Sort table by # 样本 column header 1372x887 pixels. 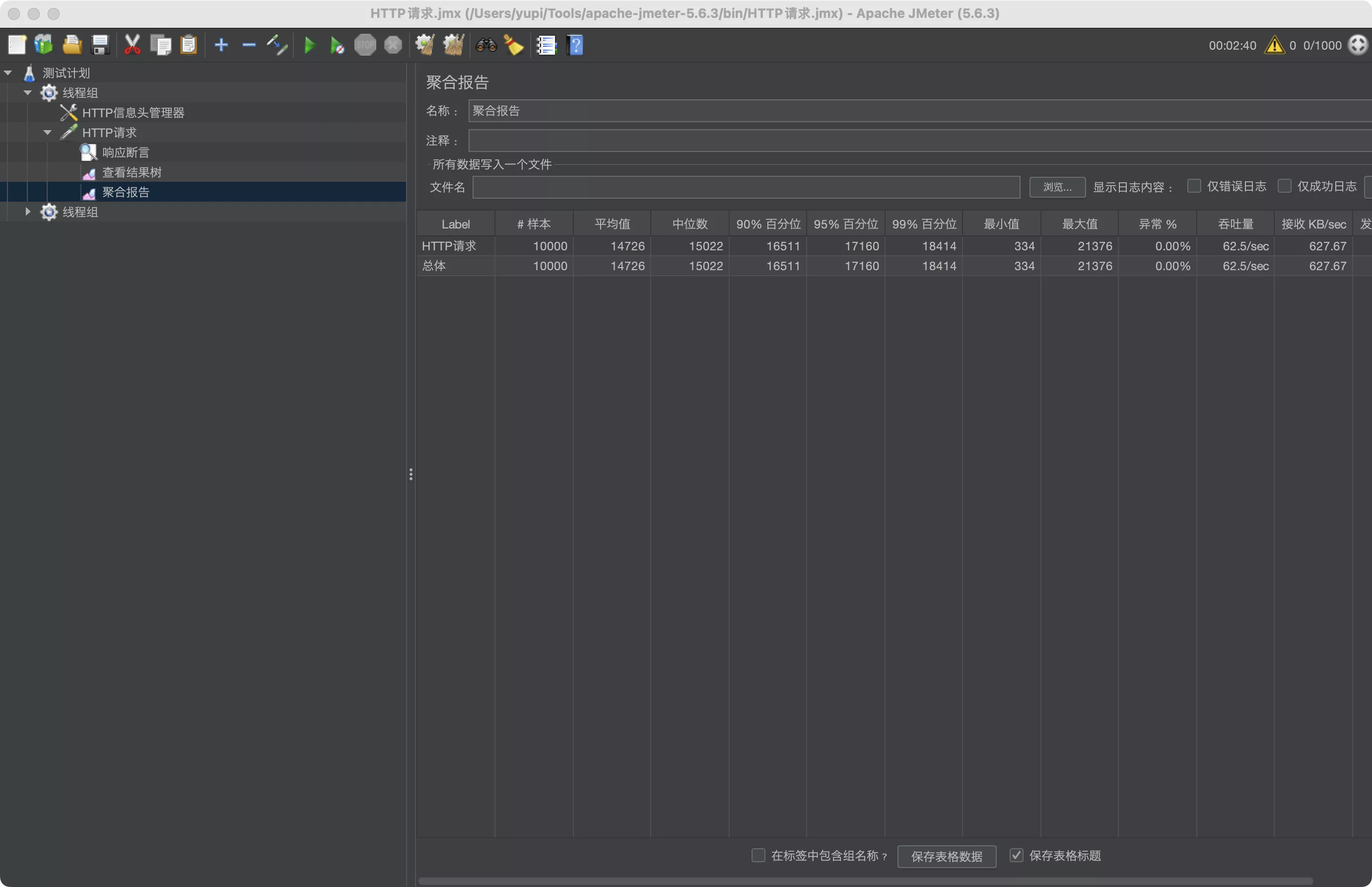(x=534, y=223)
